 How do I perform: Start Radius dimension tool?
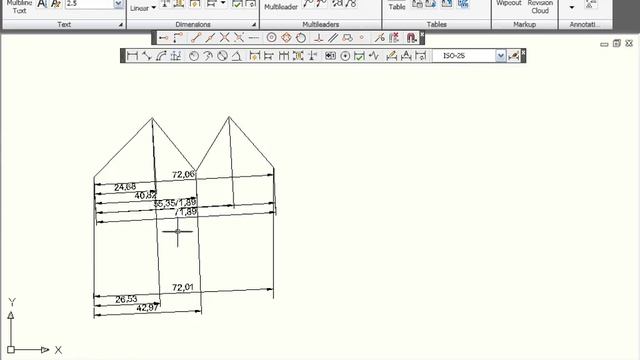point(194,56)
